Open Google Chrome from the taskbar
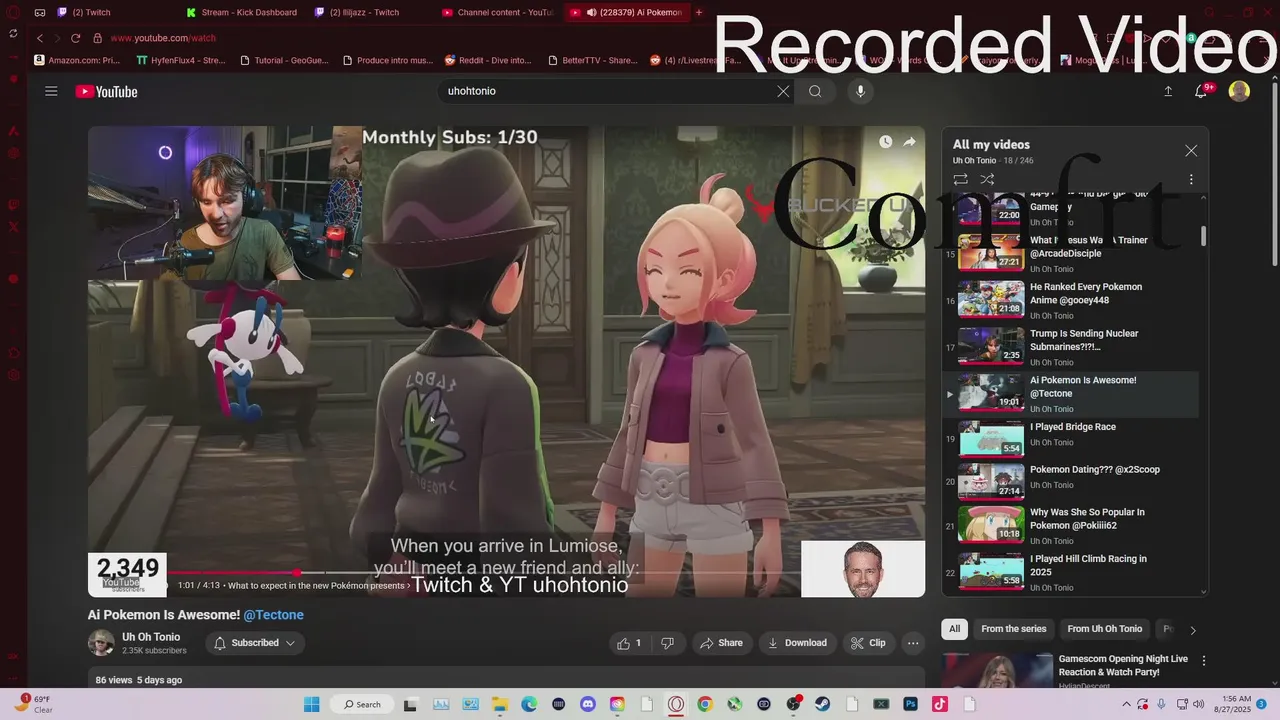The width and height of the screenshot is (1280, 720). [705, 704]
